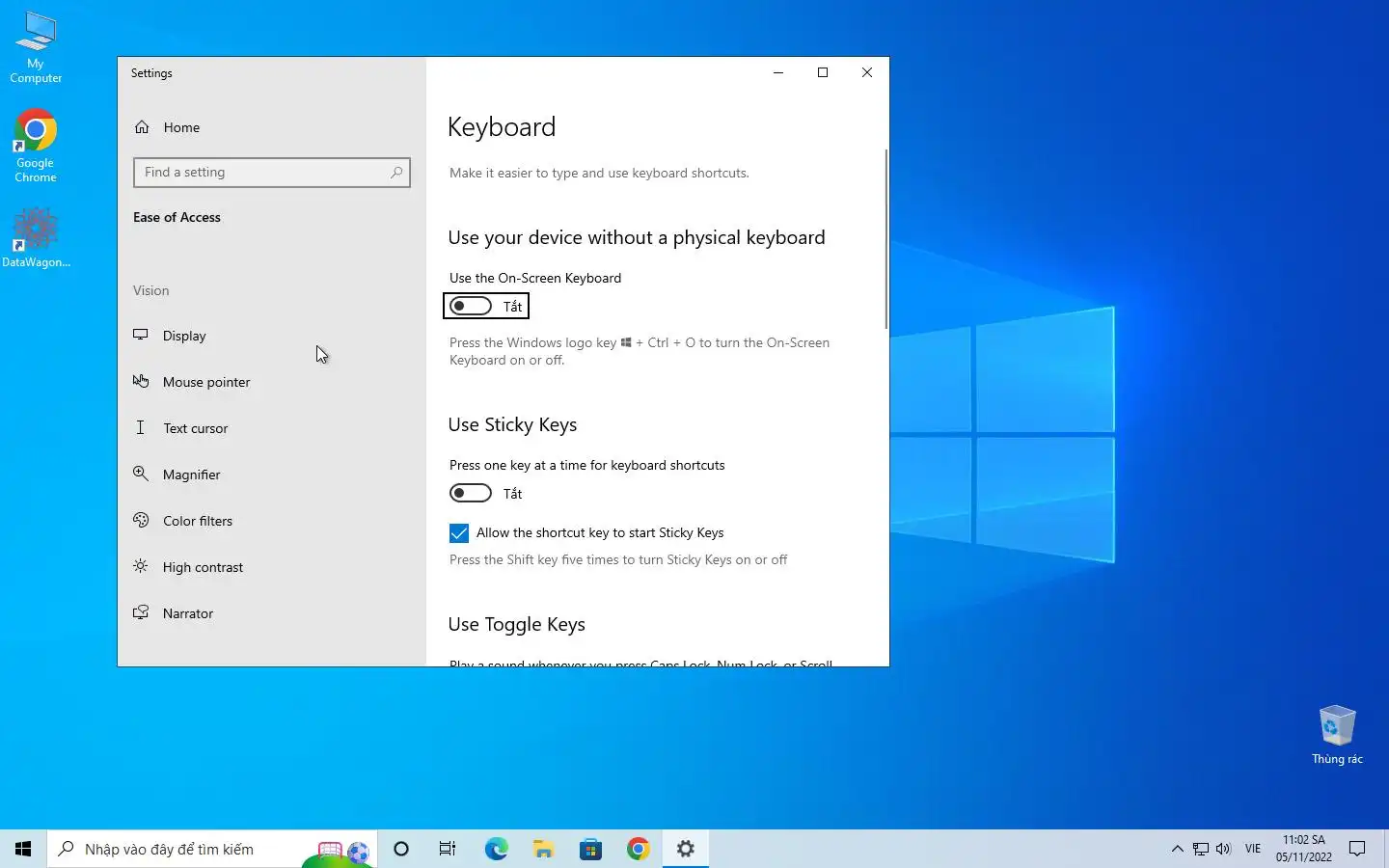Open the notification center icon
Image resolution: width=1389 pixels, height=868 pixels.
tap(1357, 849)
